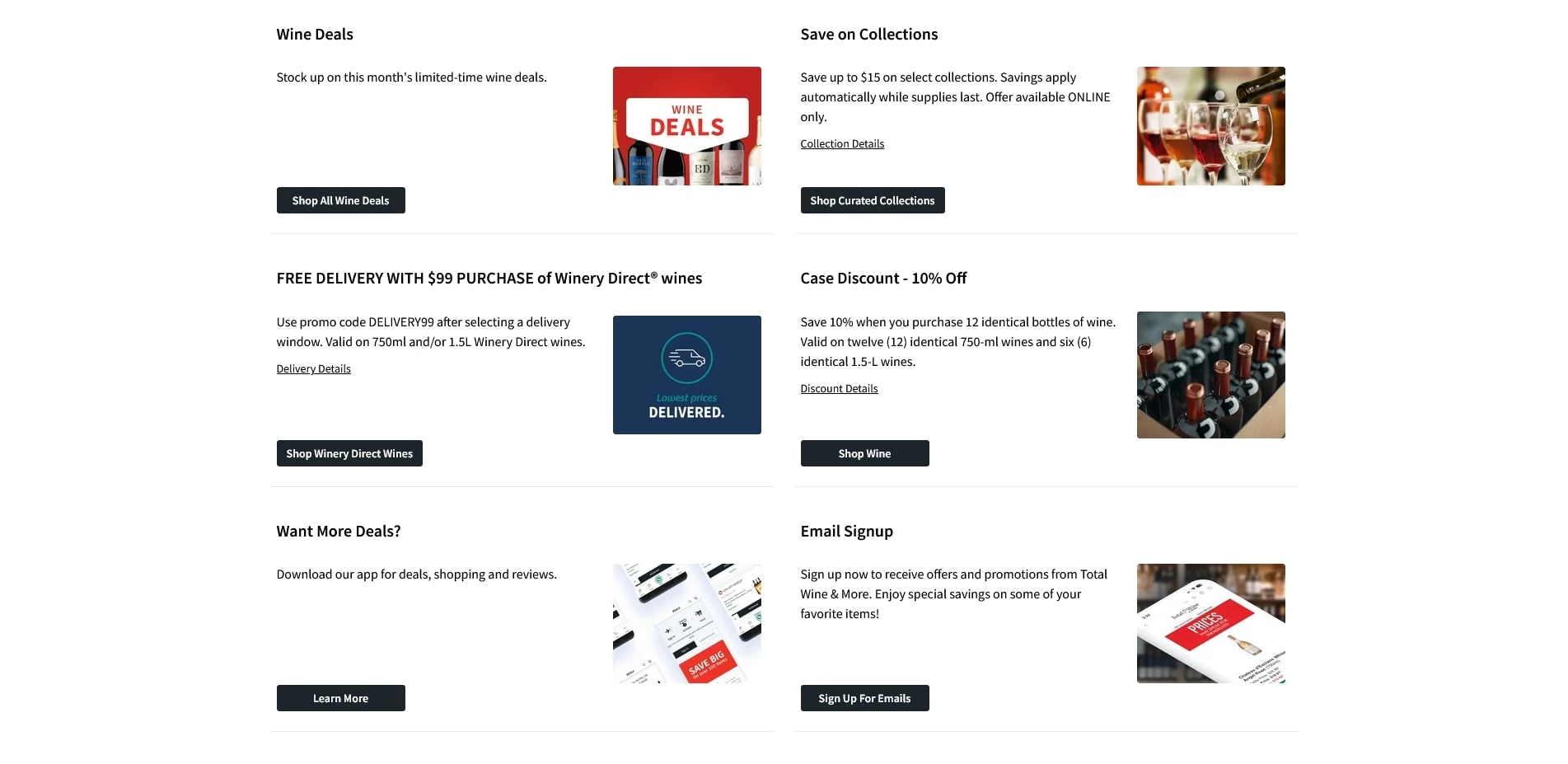Click the Save on Collections heading

[x=868, y=35]
